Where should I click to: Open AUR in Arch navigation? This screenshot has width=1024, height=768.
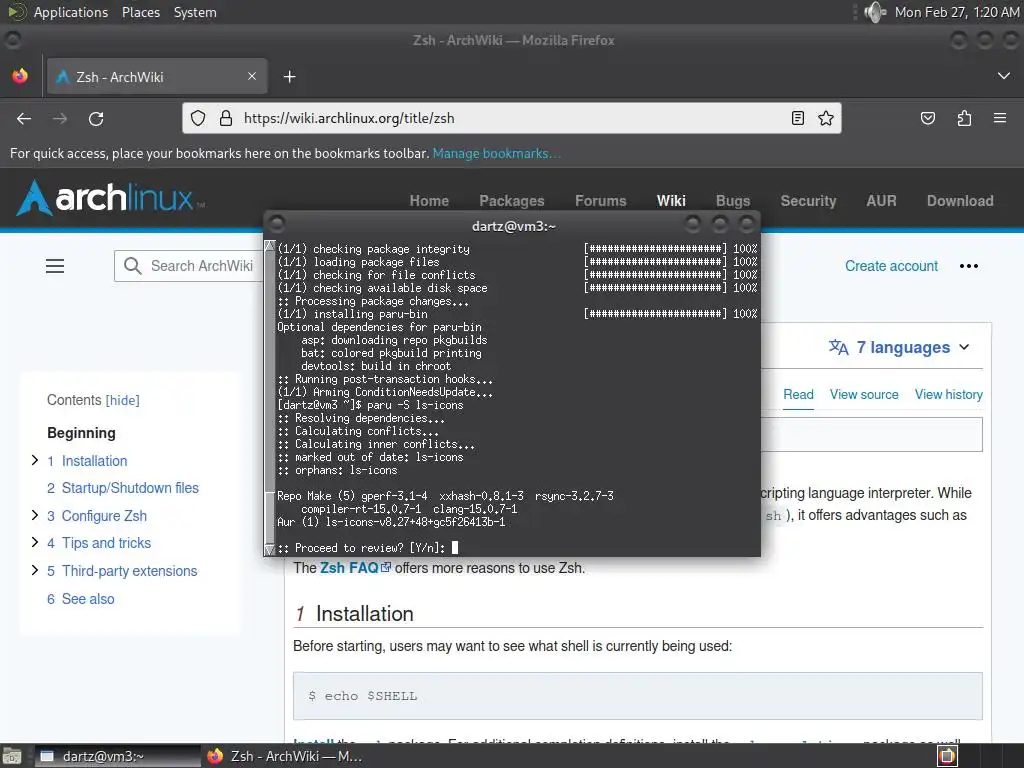click(x=881, y=201)
